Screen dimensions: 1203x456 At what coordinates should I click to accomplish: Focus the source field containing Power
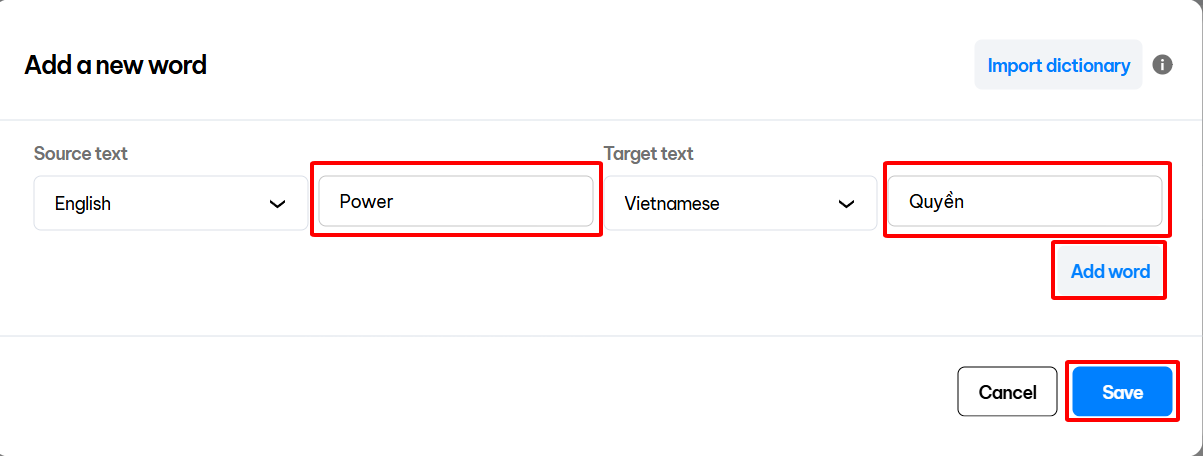(456, 202)
